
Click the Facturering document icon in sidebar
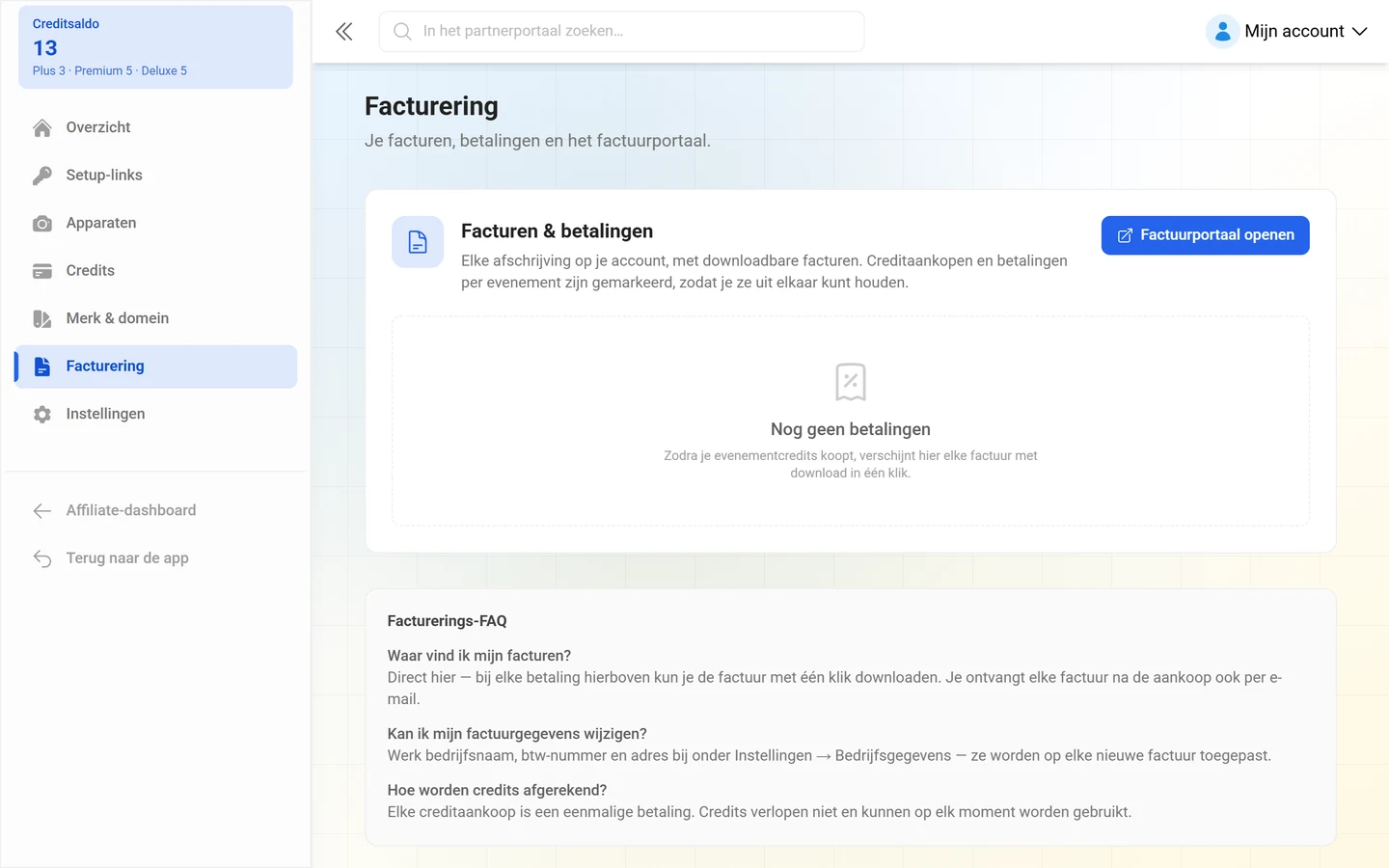tap(42, 366)
